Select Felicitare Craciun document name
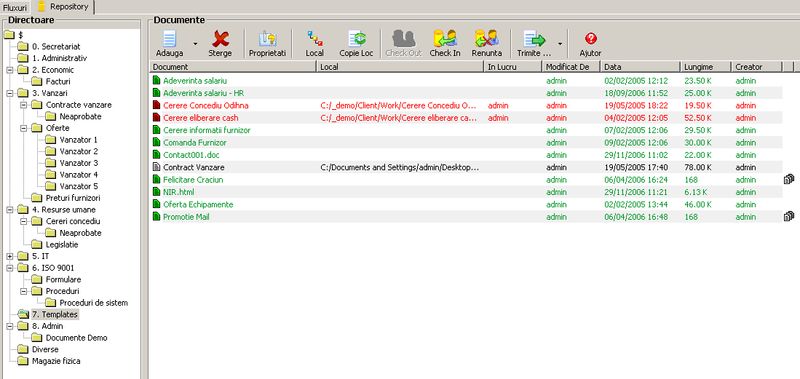Viewport: 800px width, 379px height. pos(193,180)
